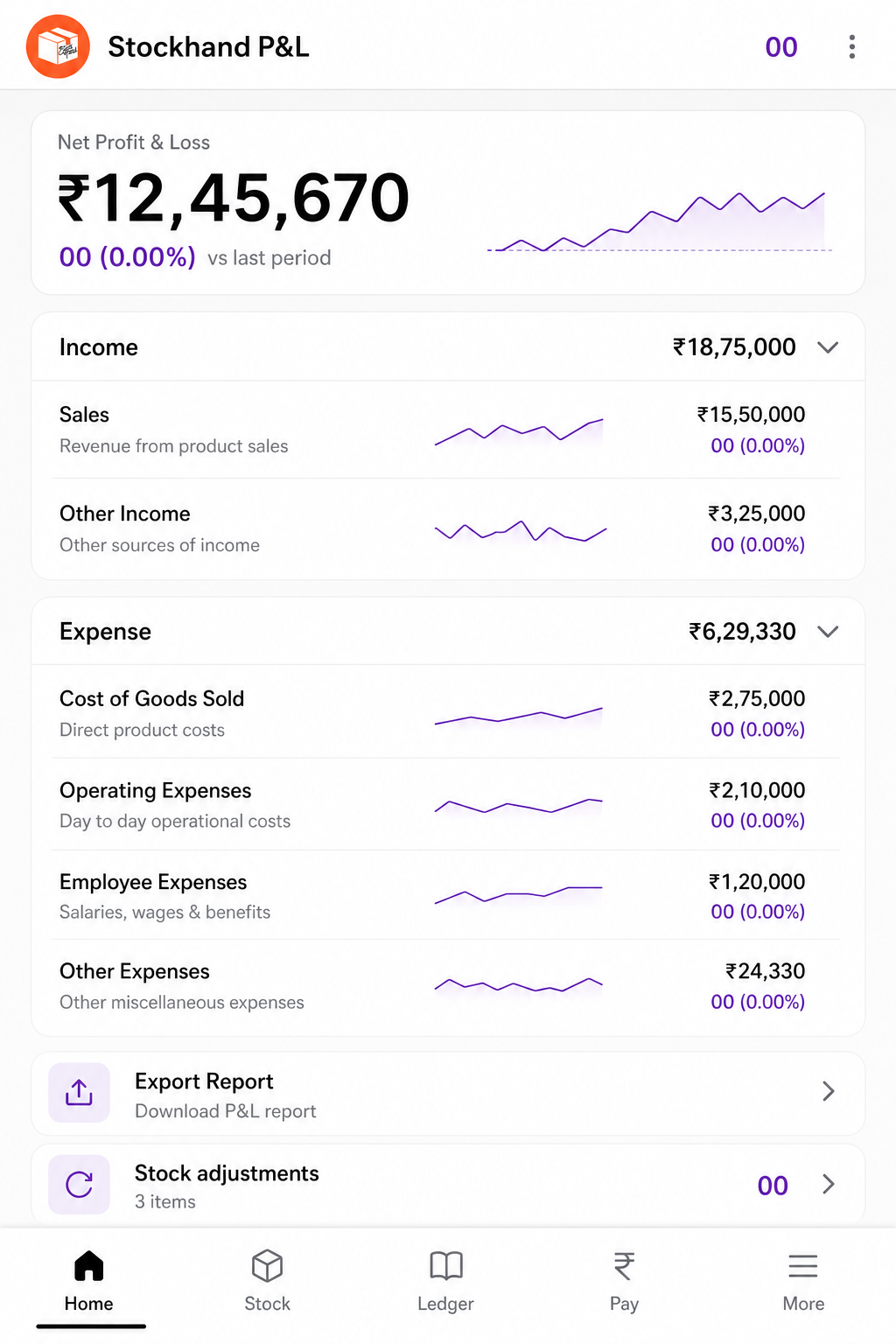Tap 'Other miscellaneous expenses' description

coord(182,1003)
